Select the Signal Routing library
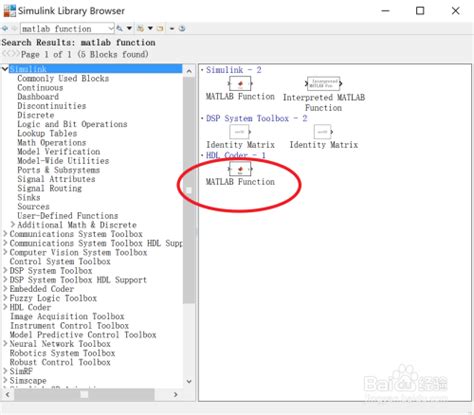Viewport: 474px width, 415px height. [49, 188]
